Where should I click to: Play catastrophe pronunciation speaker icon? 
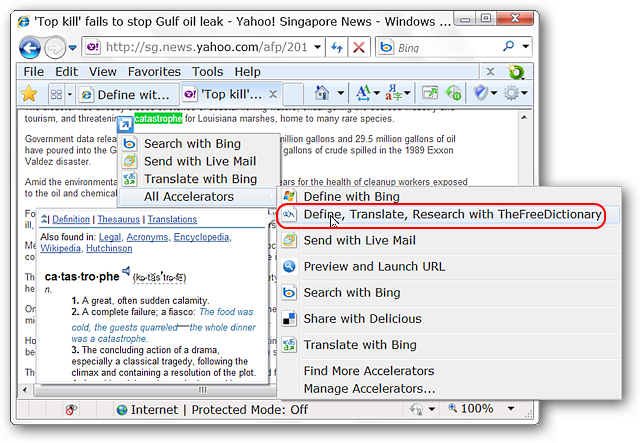126,271
